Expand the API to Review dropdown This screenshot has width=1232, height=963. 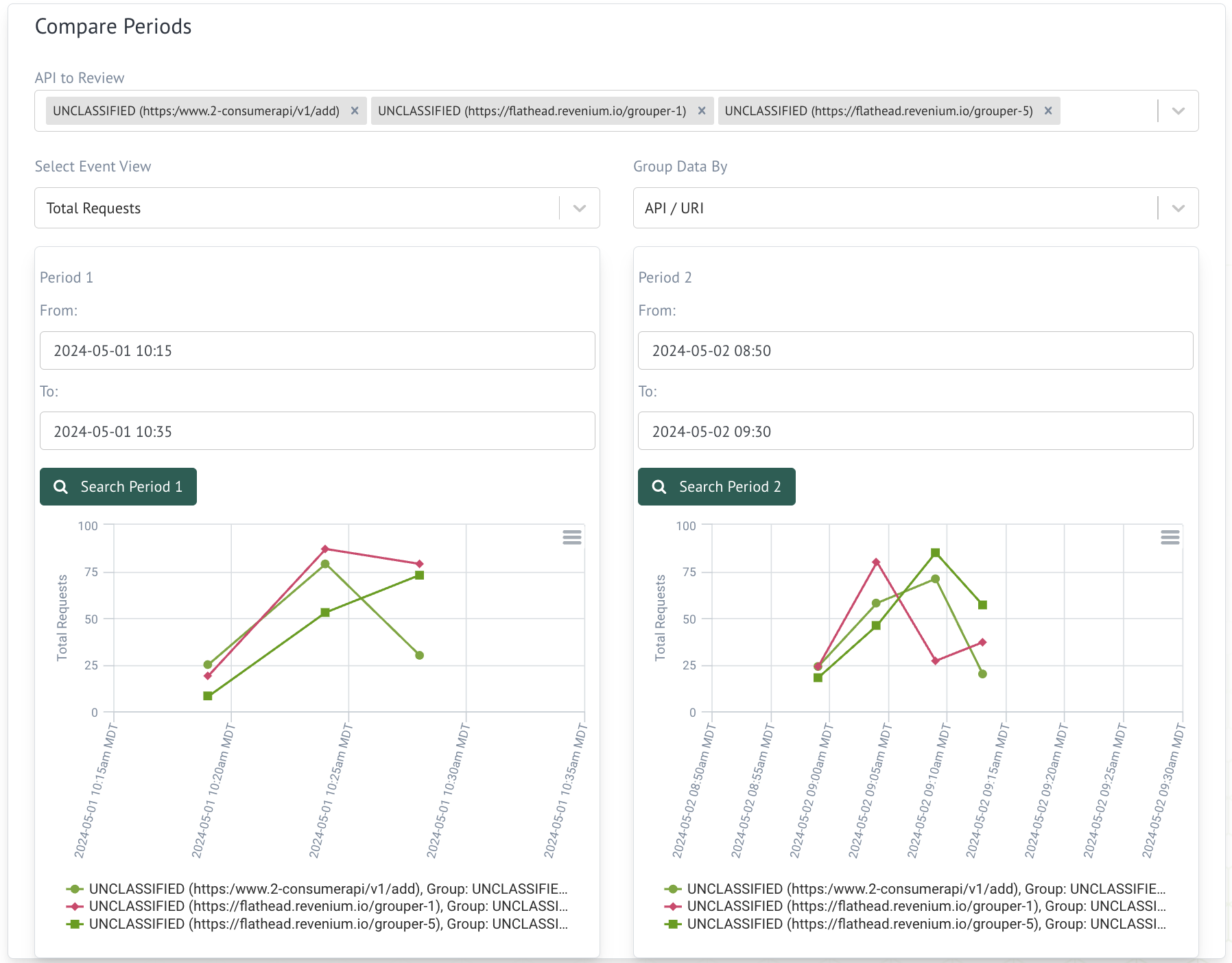(1178, 111)
